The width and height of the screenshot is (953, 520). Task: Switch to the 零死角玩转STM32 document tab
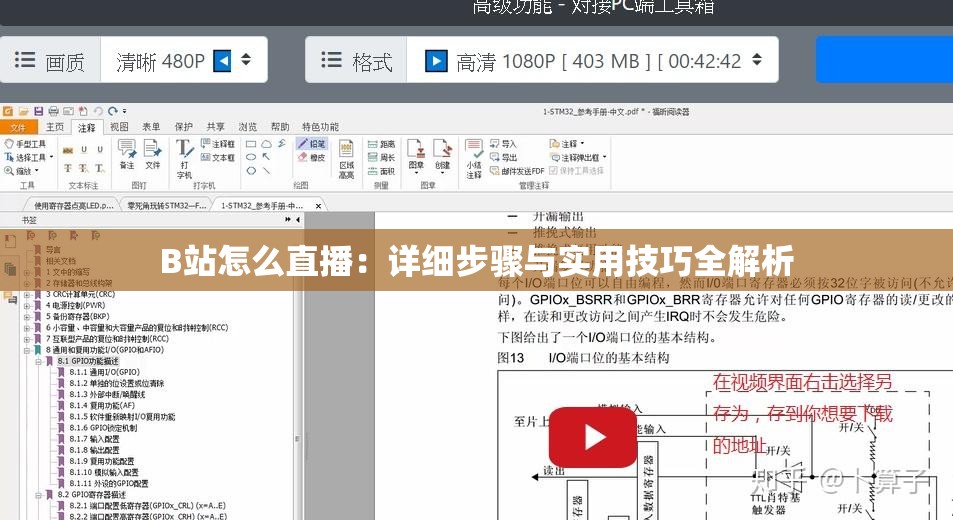pyautogui.click(x=167, y=206)
